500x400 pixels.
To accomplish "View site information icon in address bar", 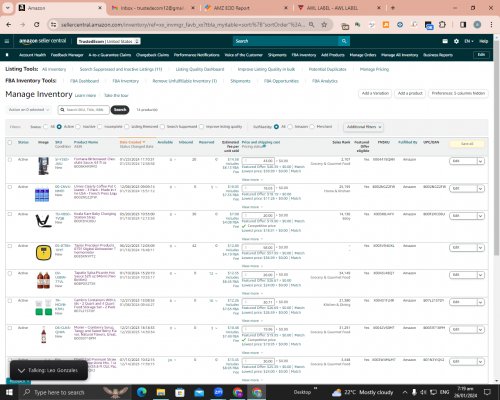I will tap(53, 25).
